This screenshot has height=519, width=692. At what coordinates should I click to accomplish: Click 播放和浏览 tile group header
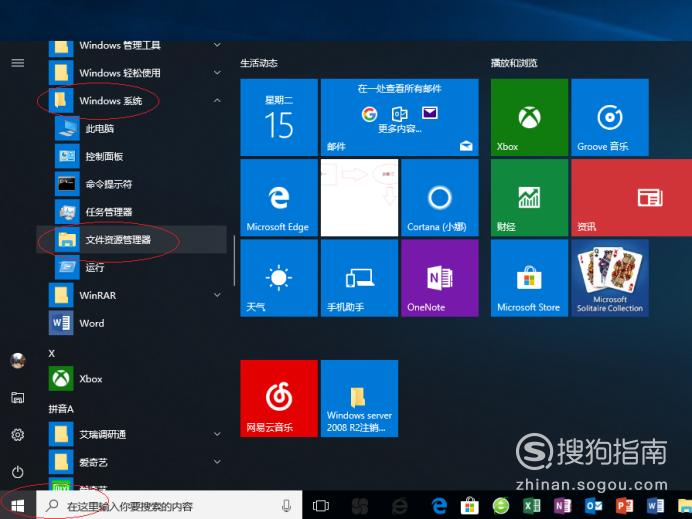pos(514,63)
